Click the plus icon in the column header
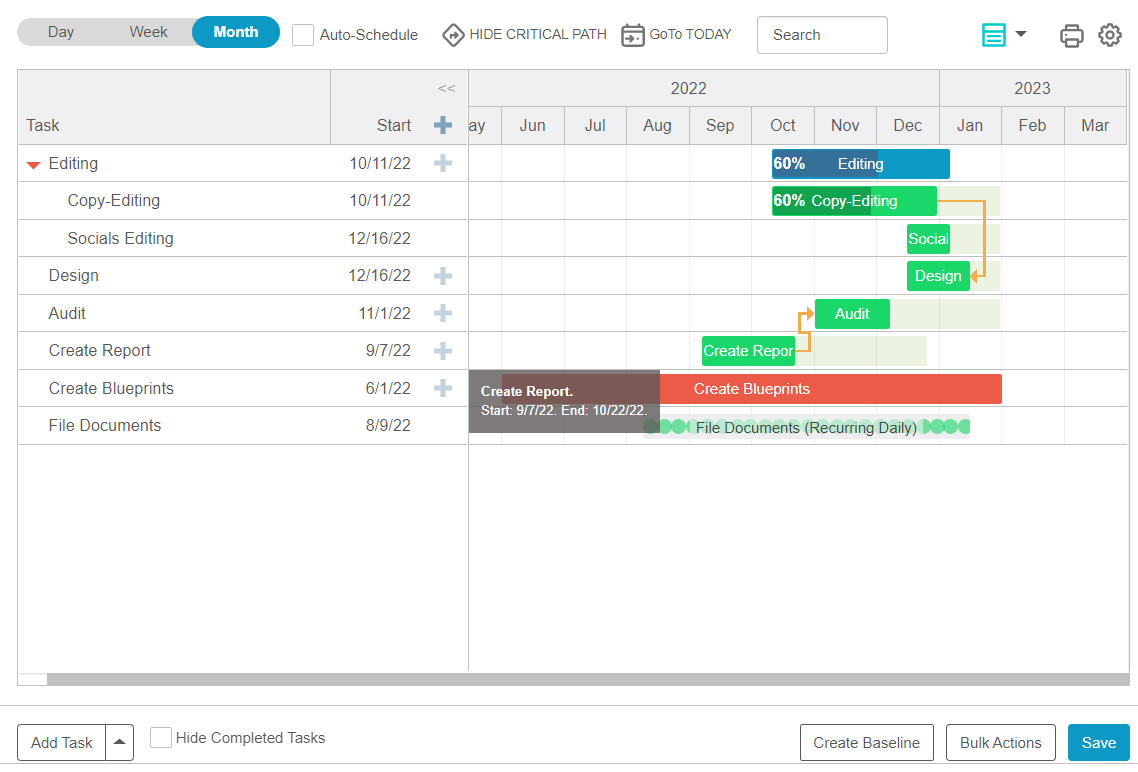 click(x=443, y=125)
